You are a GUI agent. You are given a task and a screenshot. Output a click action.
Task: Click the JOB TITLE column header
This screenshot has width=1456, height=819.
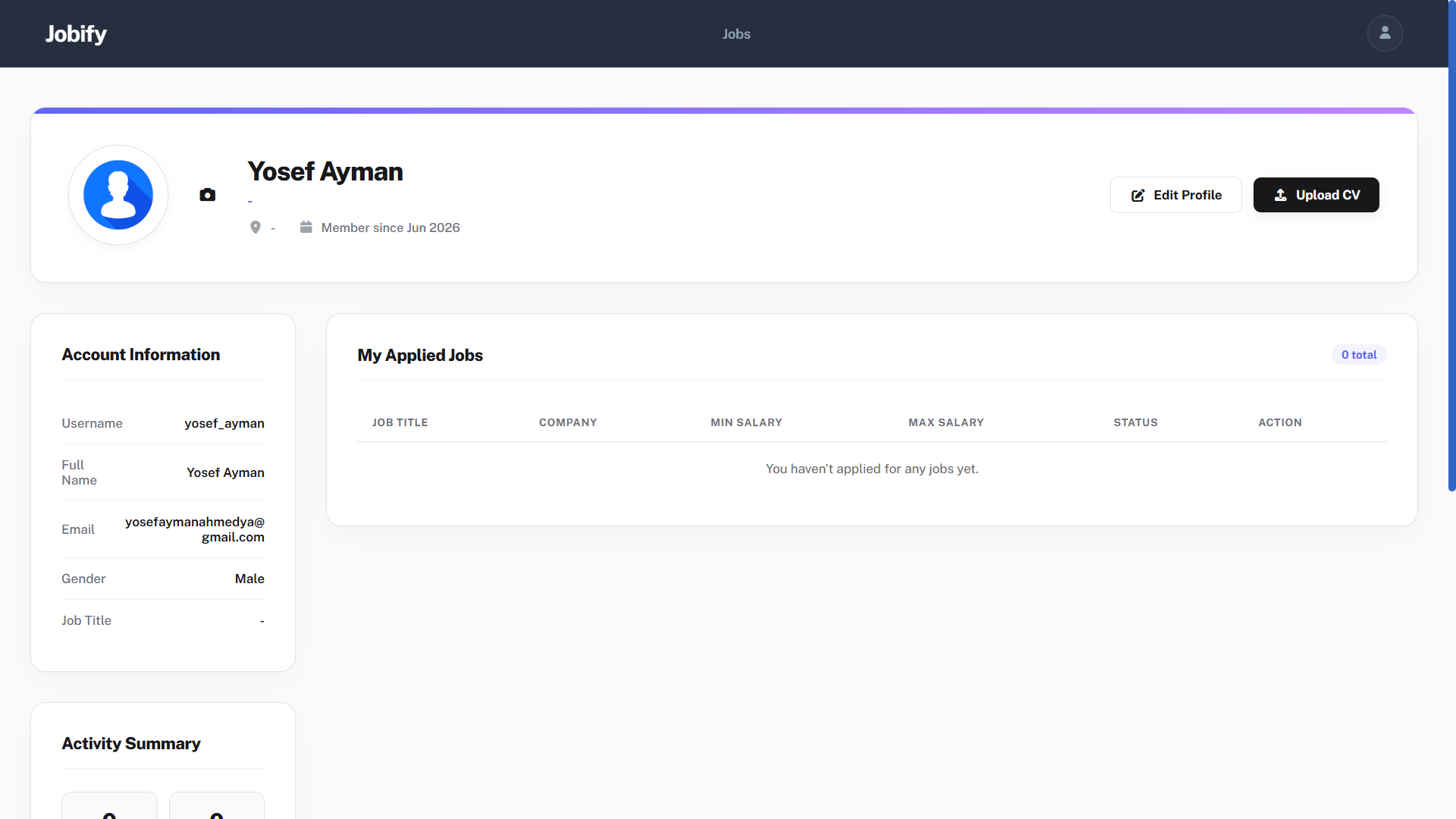click(x=400, y=422)
